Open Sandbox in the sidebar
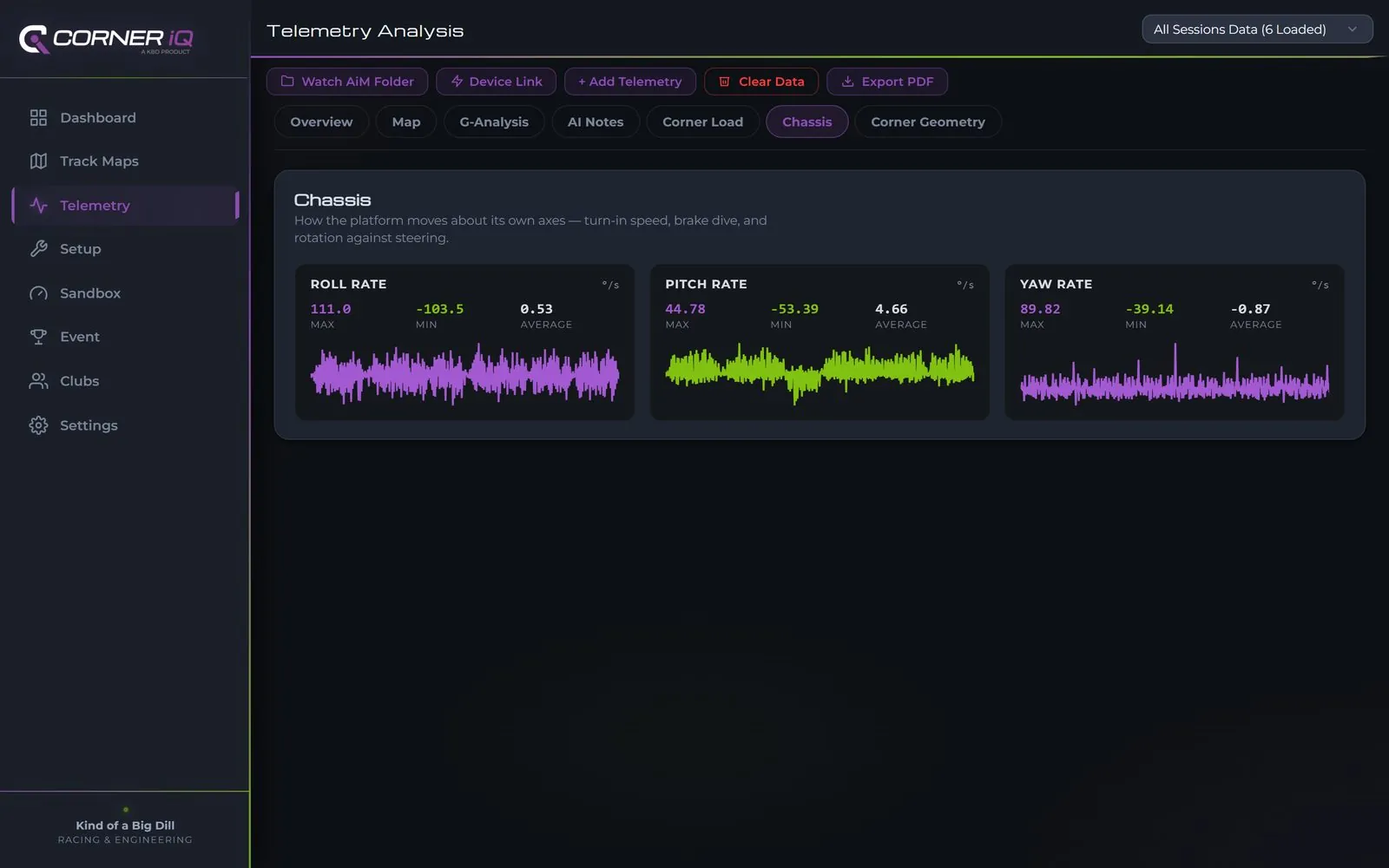The width and height of the screenshot is (1389, 868). tap(125, 293)
